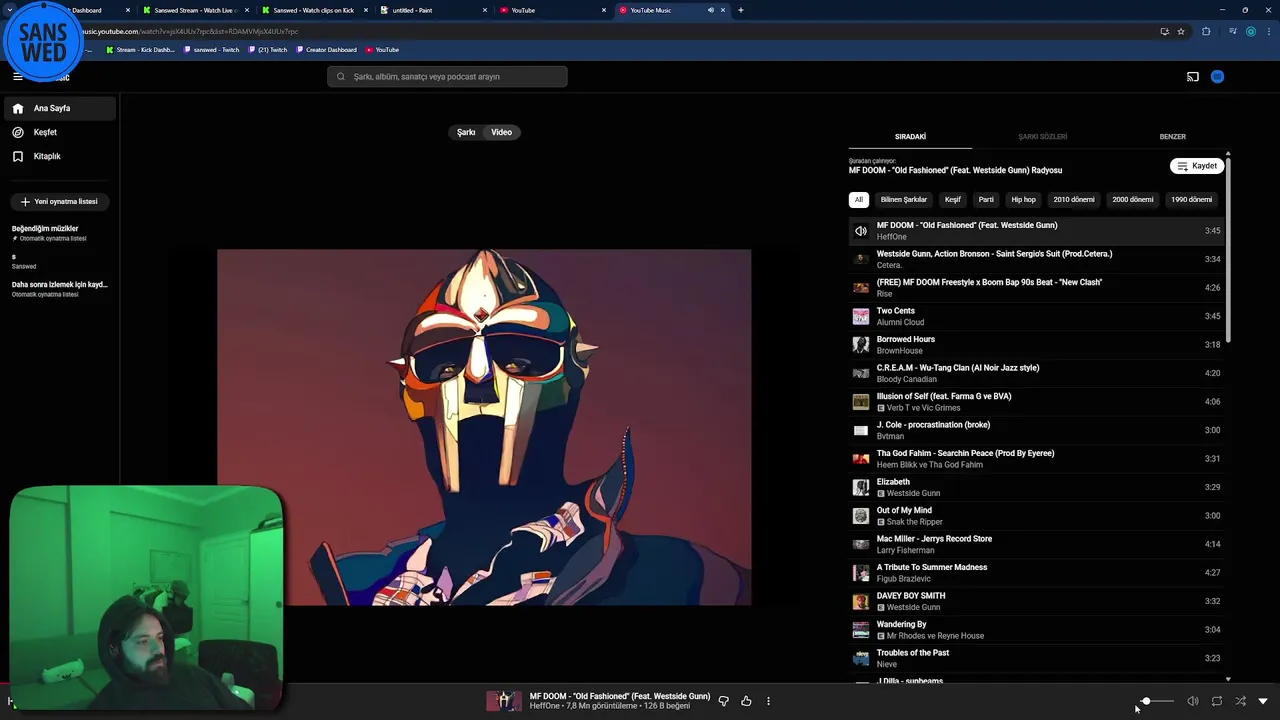Screen dimensions: 1280x720
Task: Play Westside Gunn Saint Sergio's Suit in queue
Action: 1037,259
